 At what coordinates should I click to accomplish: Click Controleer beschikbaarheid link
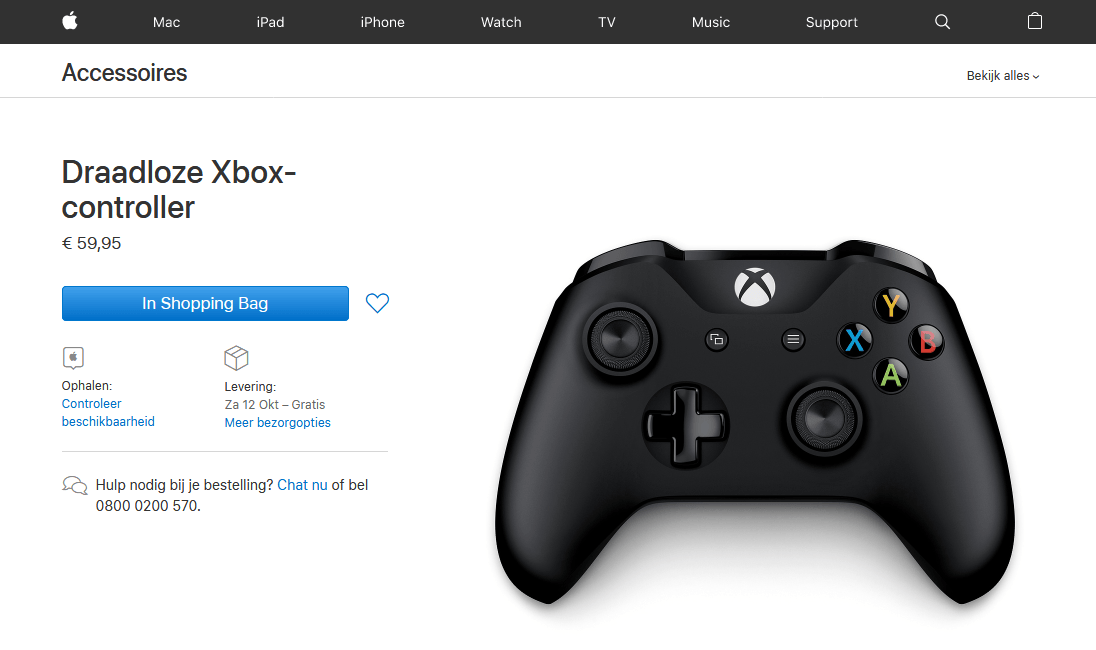(x=108, y=412)
